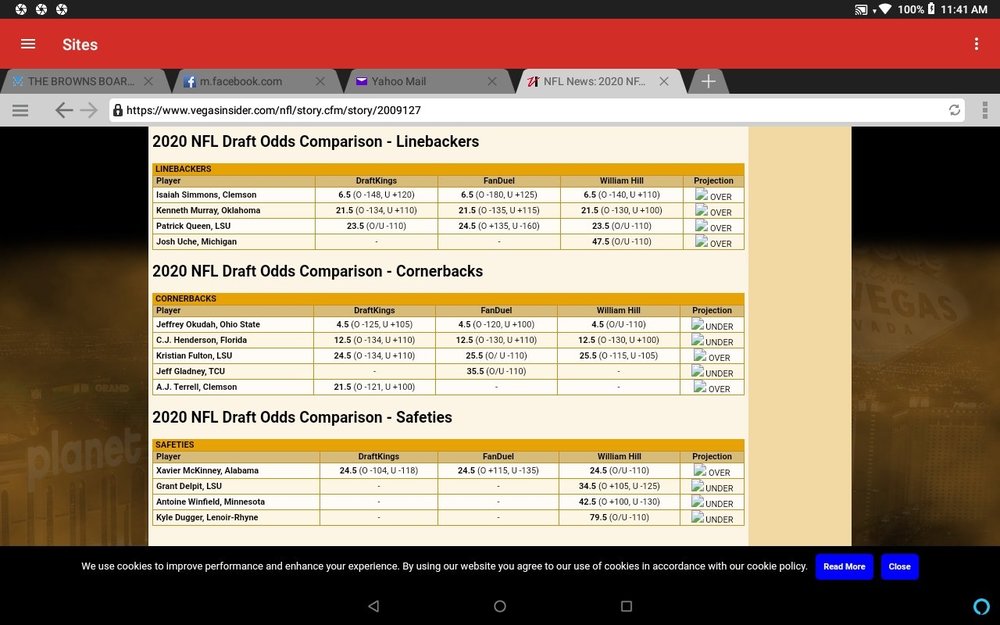Click the Cornerbacks odds comparison heading
This screenshot has width=1000, height=625.
(318, 271)
